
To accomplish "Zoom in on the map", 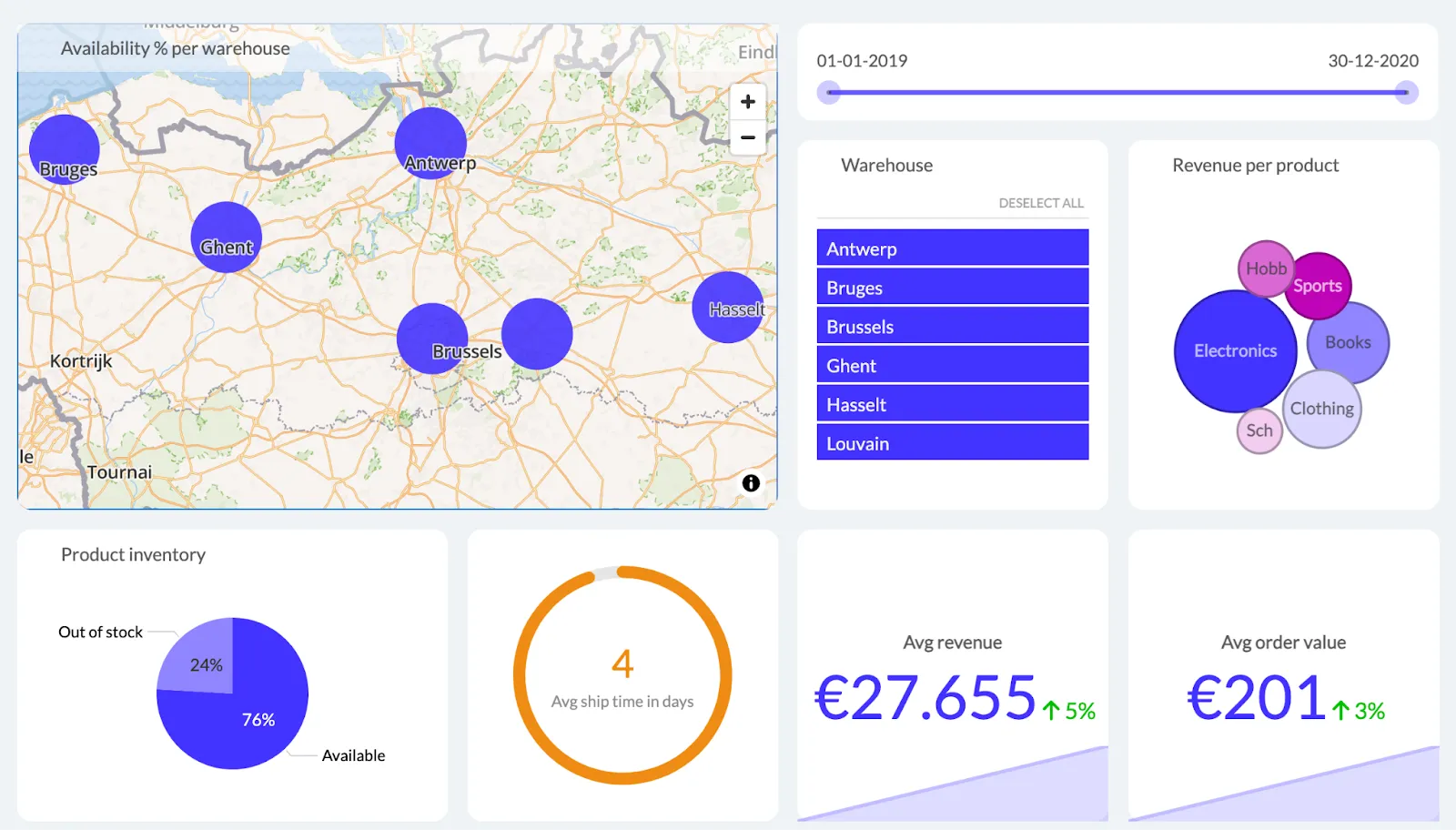I will 748,102.
